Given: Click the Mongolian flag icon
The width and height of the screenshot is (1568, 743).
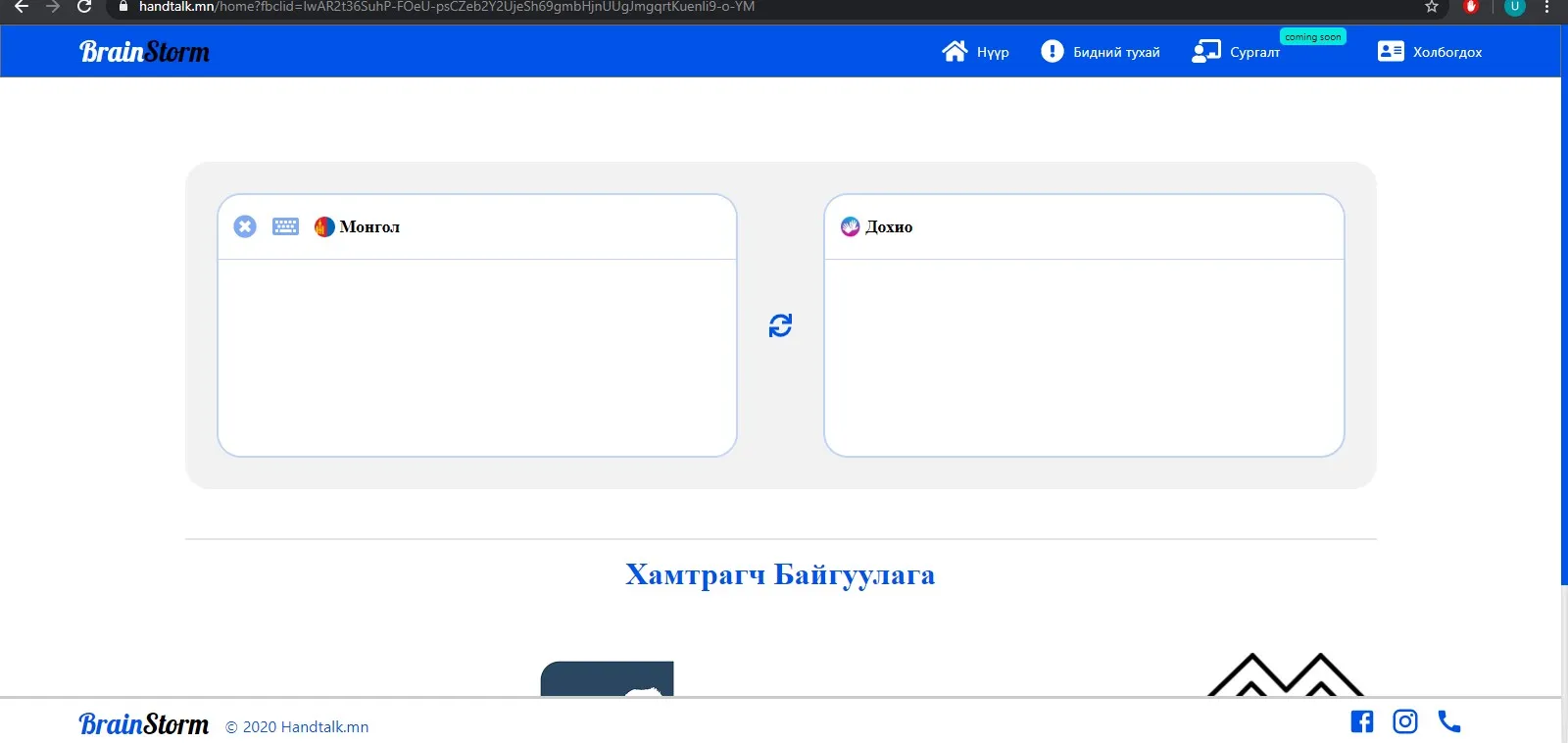Looking at the screenshot, I should point(324,226).
